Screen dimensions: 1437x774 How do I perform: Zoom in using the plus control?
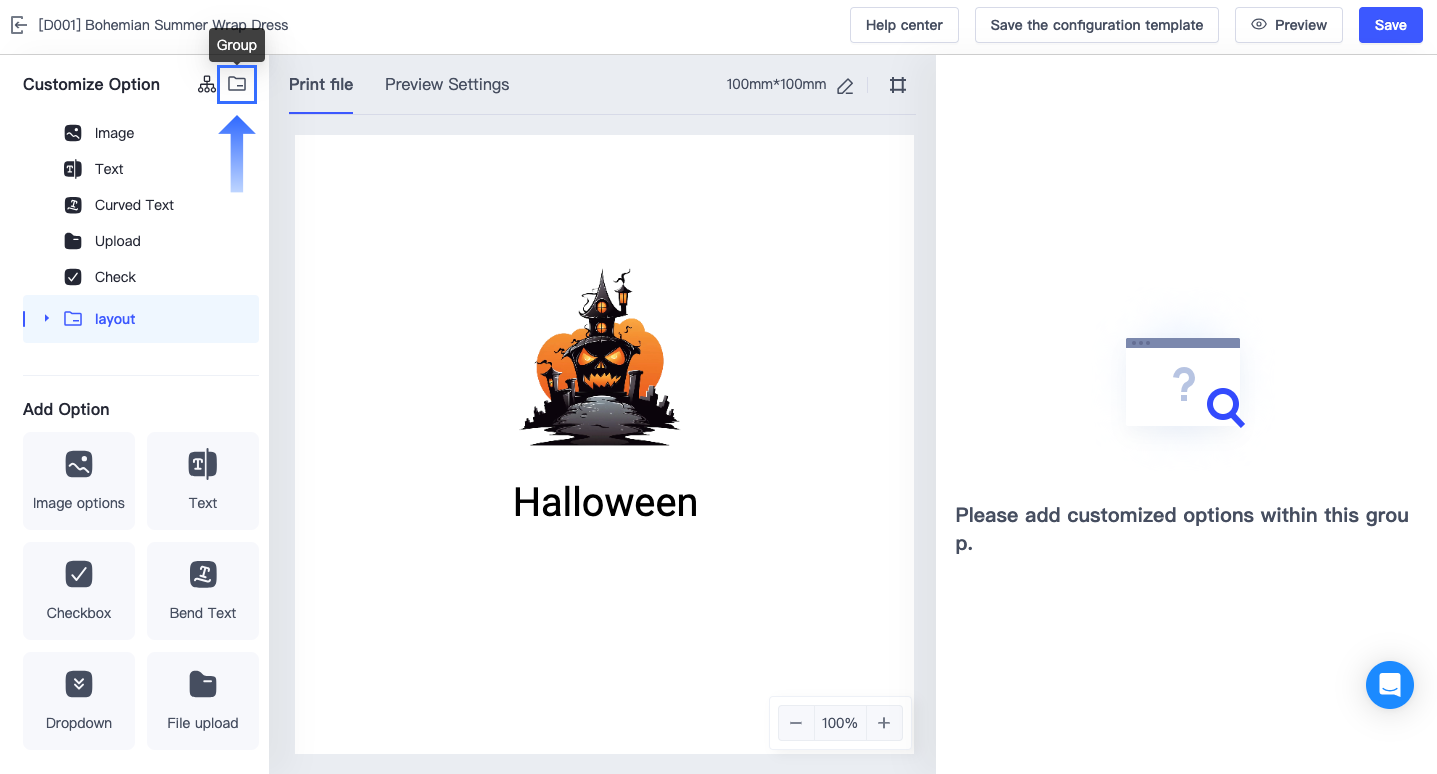click(x=883, y=722)
